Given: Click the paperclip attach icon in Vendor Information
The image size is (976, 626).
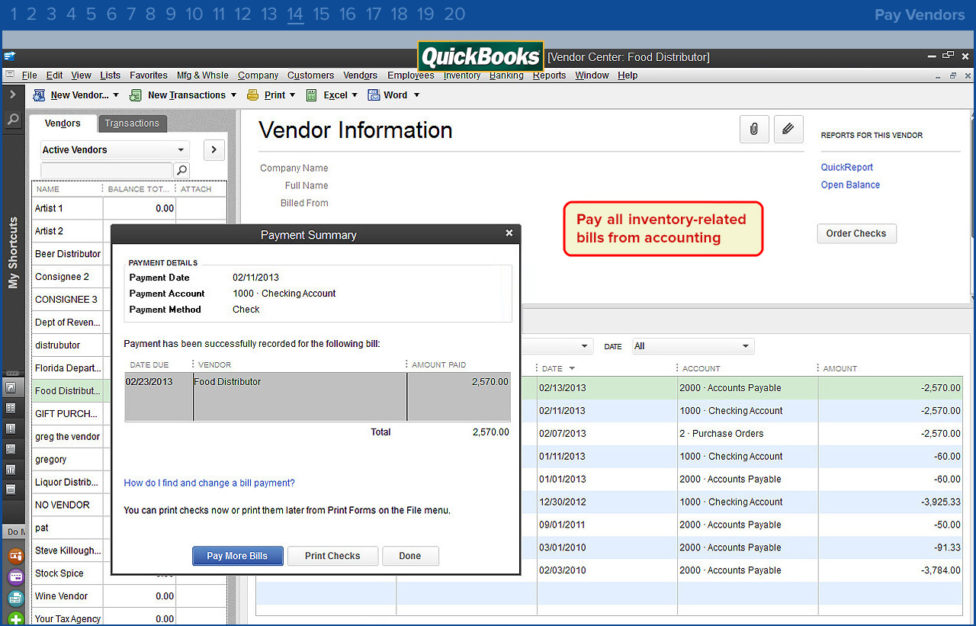Looking at the screenshot, I should point(754,129).
